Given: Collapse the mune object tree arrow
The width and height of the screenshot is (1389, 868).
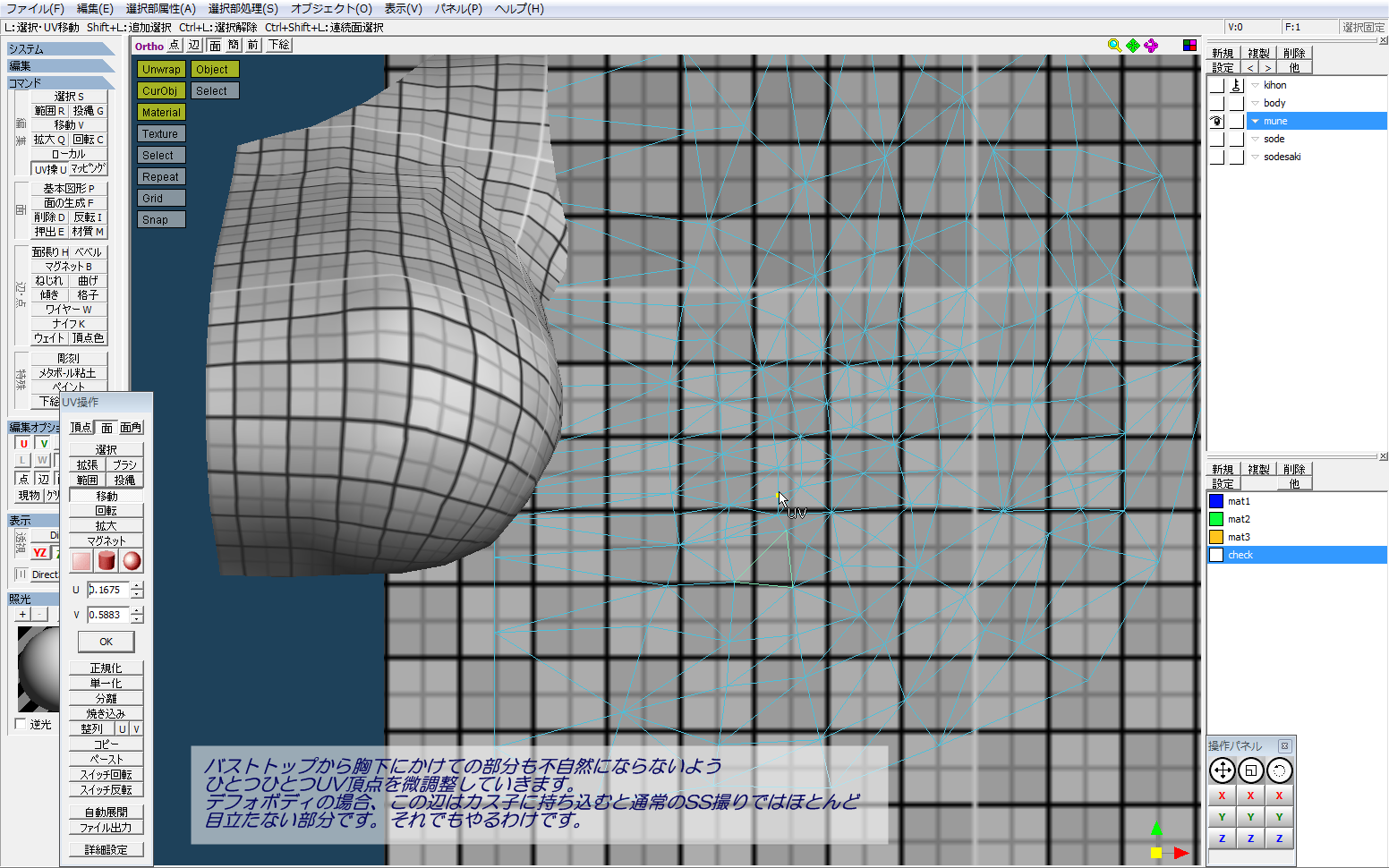Looking at the screenshot, I should point(1255,121).
